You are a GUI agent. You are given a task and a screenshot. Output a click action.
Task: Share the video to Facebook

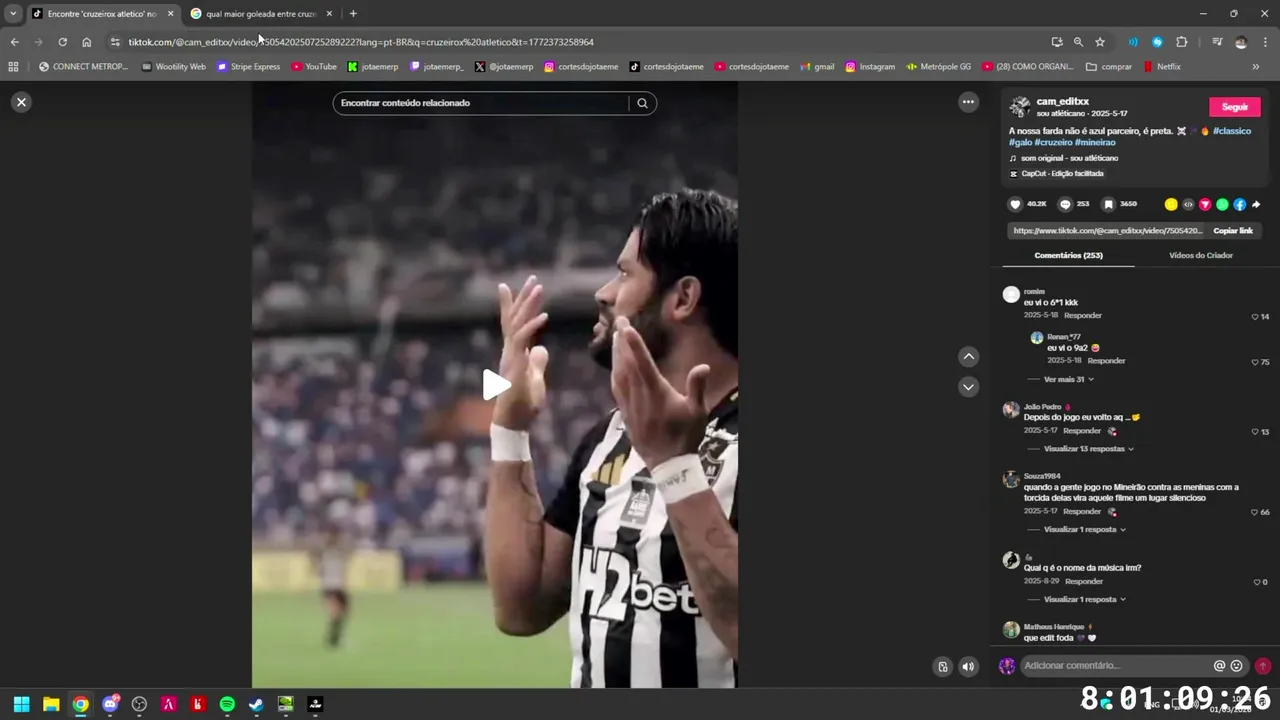click(1239, 204)
